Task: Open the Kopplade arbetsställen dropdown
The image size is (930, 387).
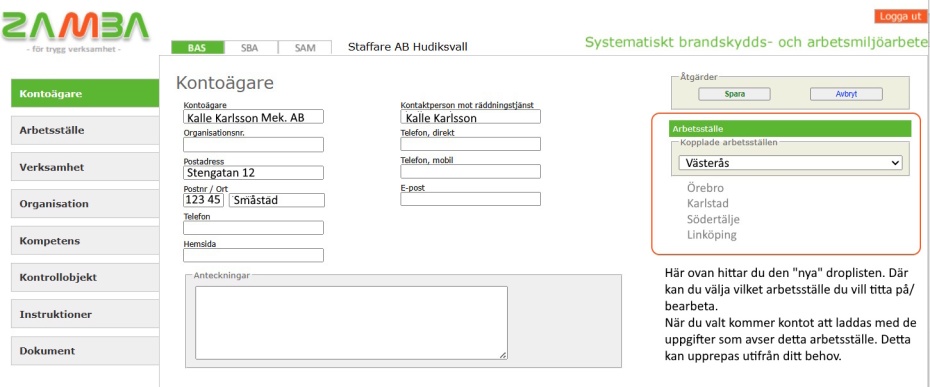Action: (790, 163)
